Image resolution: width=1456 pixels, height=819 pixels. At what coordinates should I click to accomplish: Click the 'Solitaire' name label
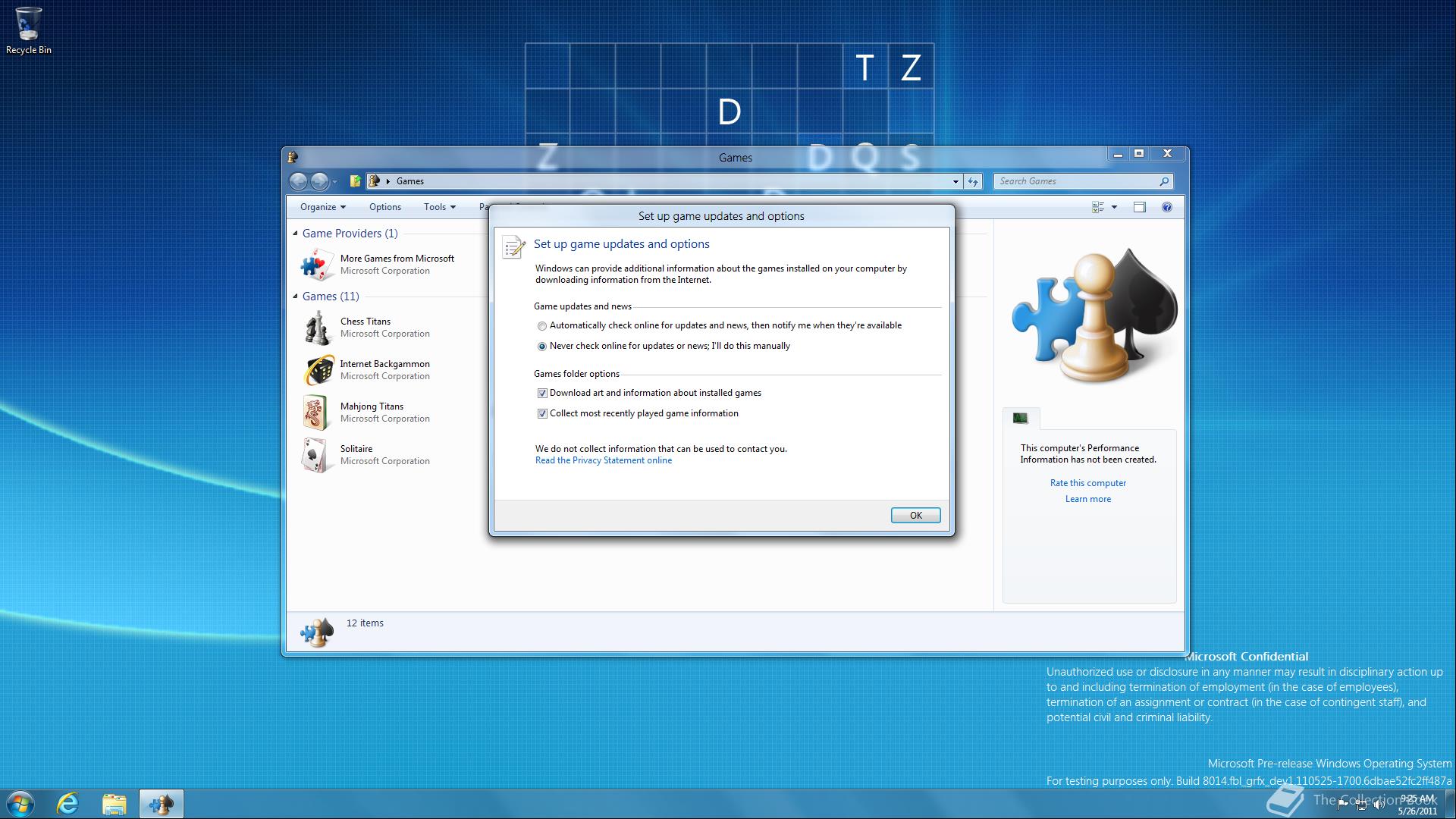(x=356, y=449)
